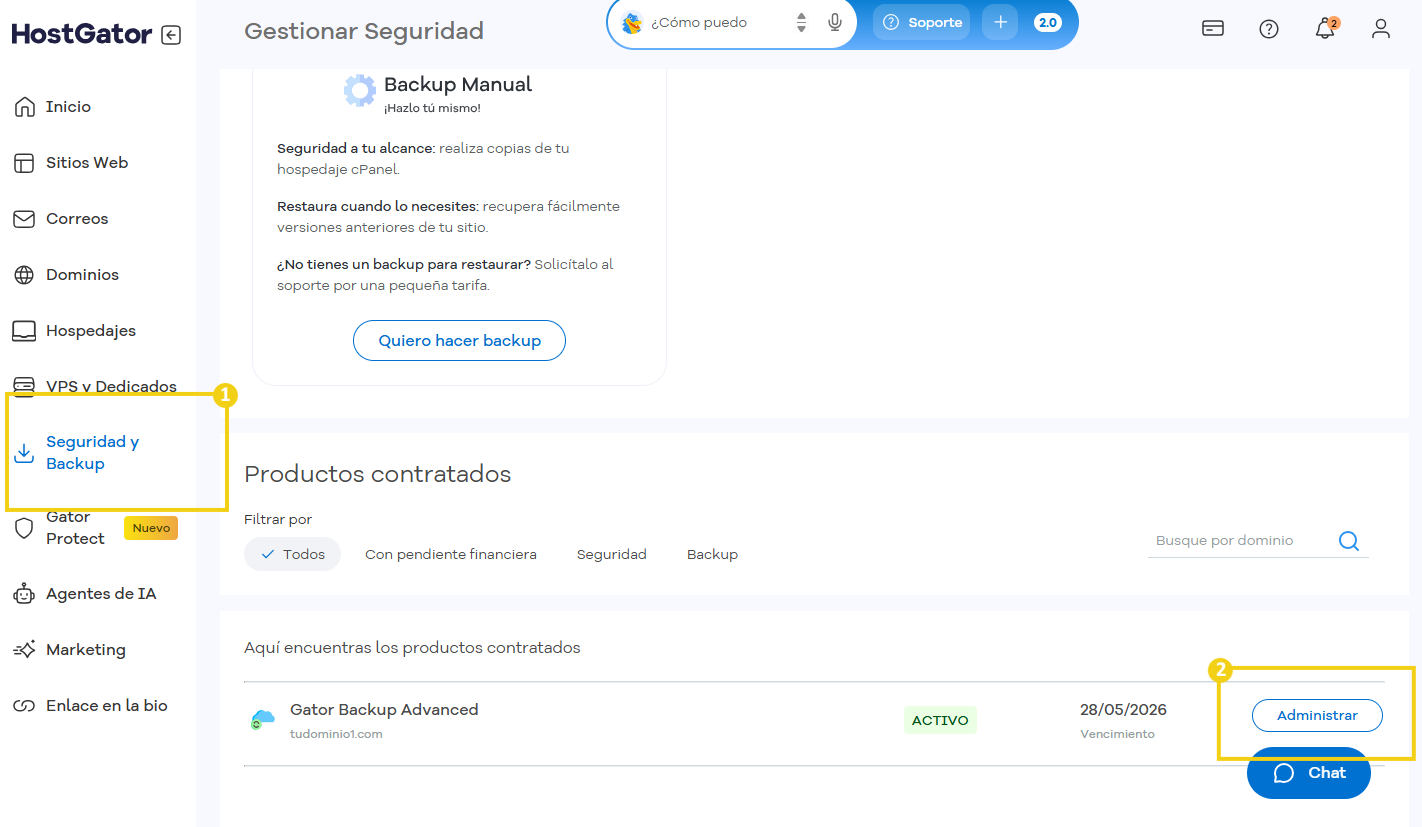Click the Backup Manual gear icon
This screenshot has height=827, width=1422.
pos(360,90)
